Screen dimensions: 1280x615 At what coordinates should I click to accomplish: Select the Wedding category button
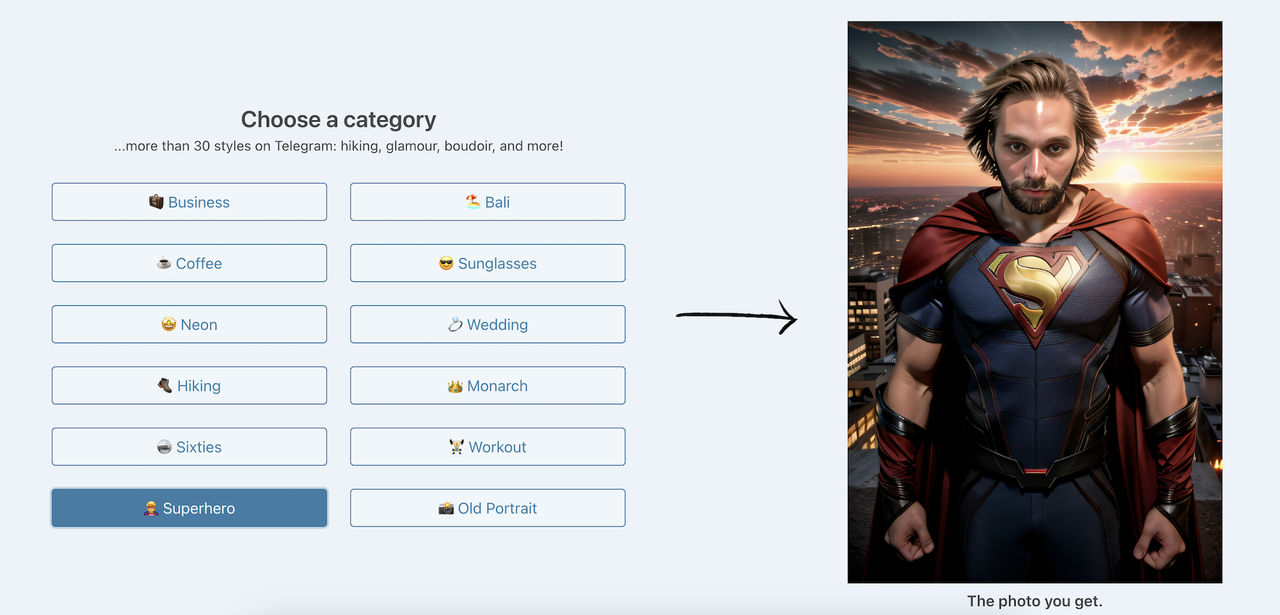click(488, 324)
